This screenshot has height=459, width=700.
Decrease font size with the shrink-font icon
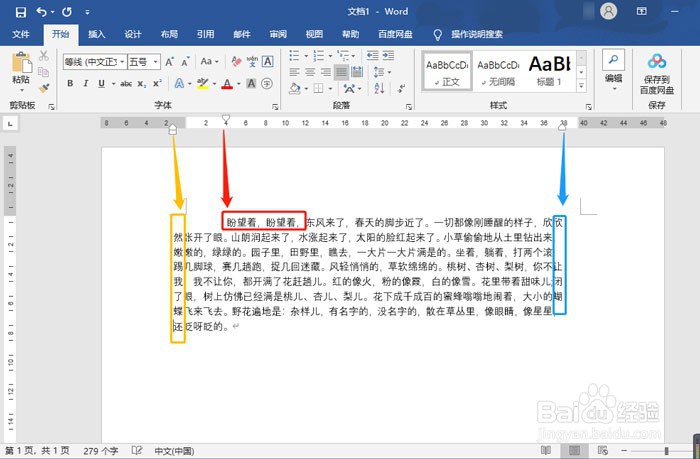[185, 62]
